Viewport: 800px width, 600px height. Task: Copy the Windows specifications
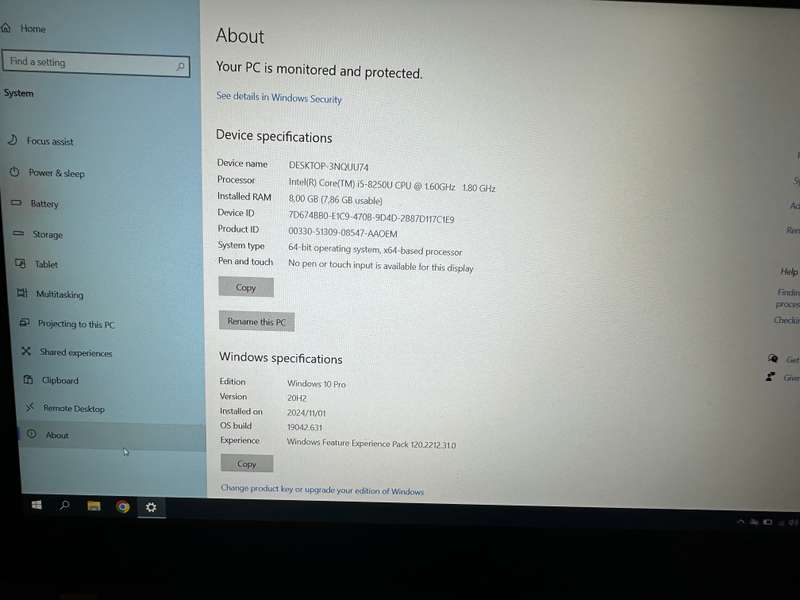(247, 464)
